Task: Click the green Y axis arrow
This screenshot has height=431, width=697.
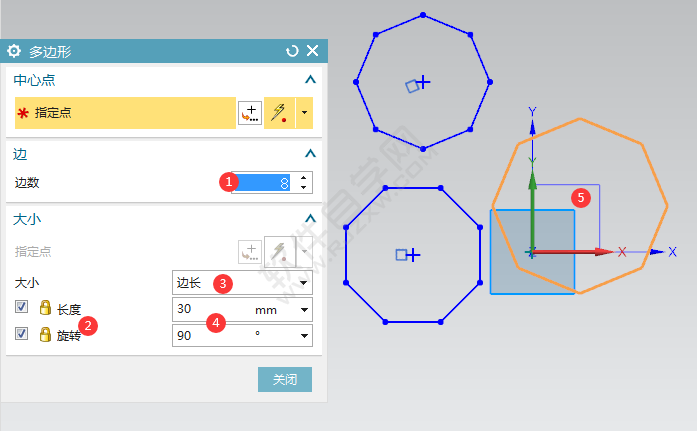Action: click(x=532, y=213)
